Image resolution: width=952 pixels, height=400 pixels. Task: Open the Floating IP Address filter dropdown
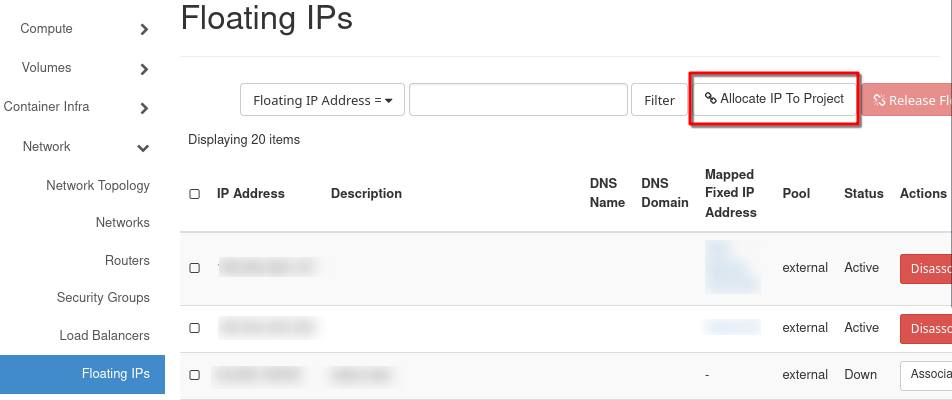pos(322,100)
